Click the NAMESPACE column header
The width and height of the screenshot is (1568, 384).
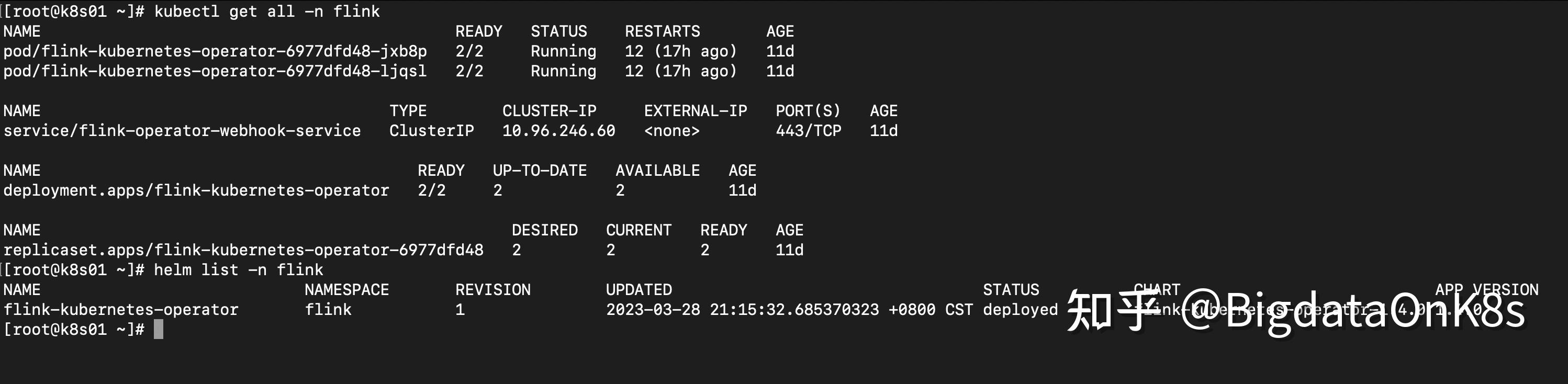(x=347, y=290)
